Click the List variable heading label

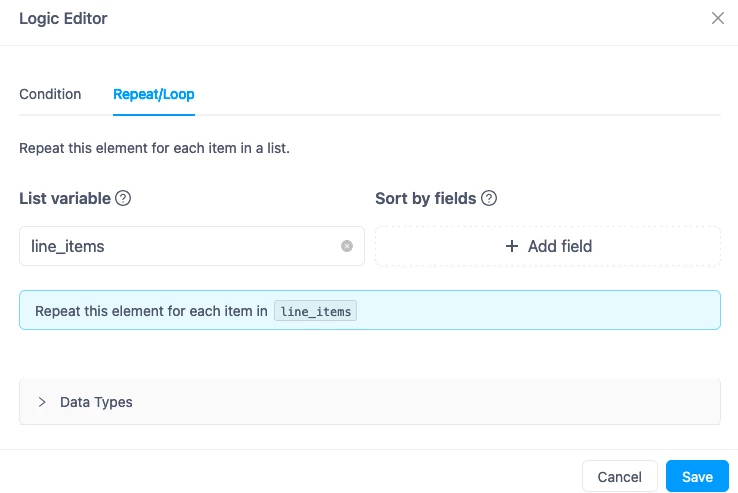65,198
